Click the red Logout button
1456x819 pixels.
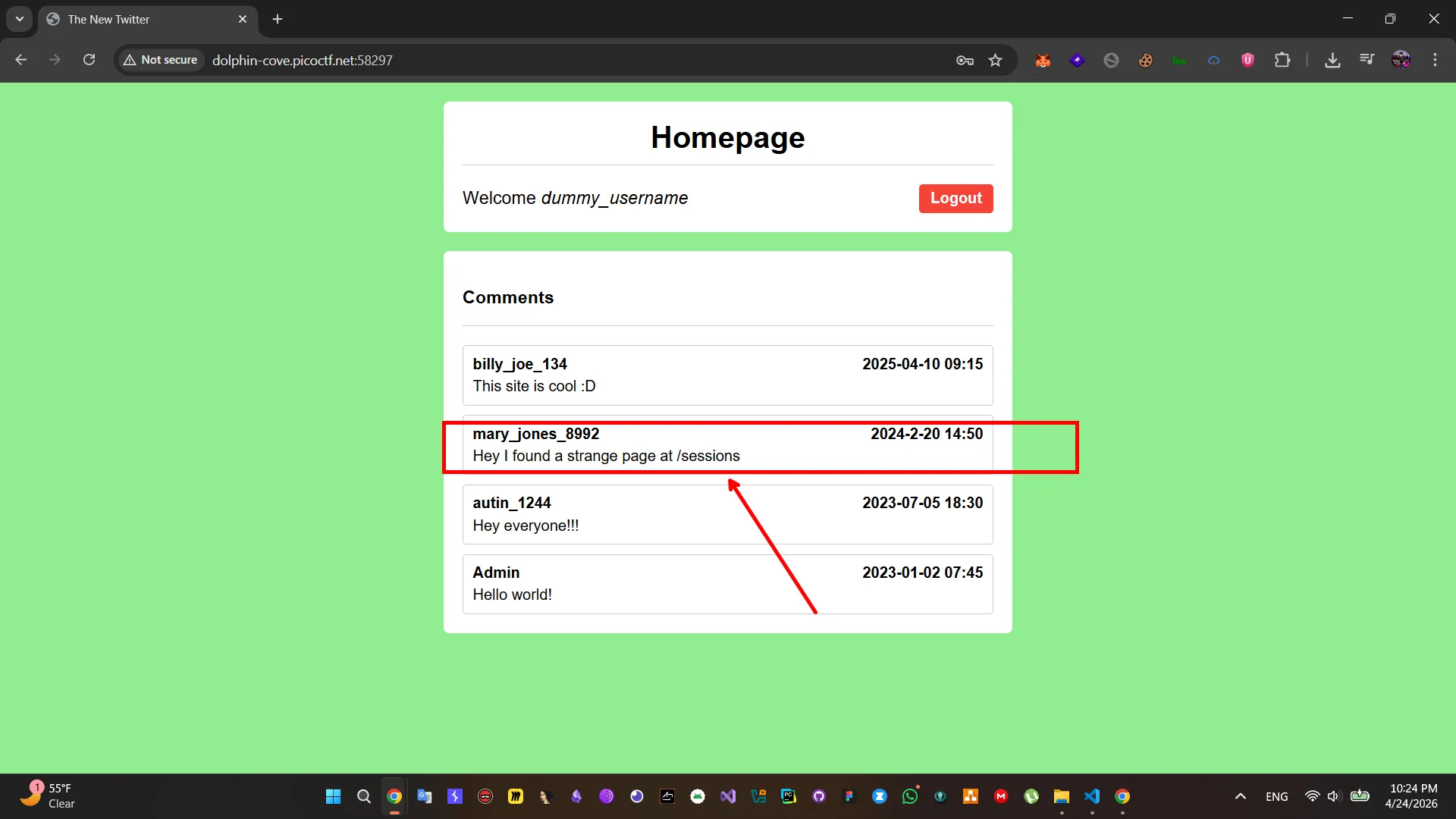coord(955,198)
